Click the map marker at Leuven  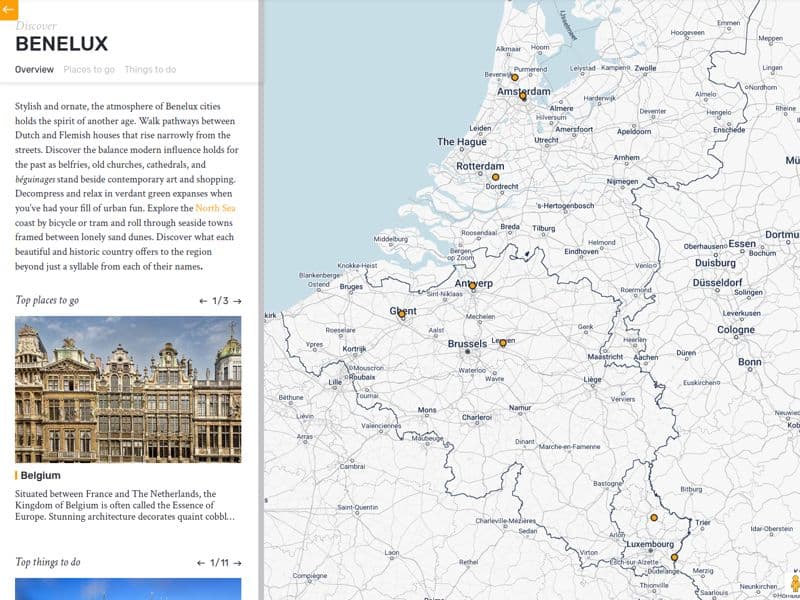pos(503,343)
